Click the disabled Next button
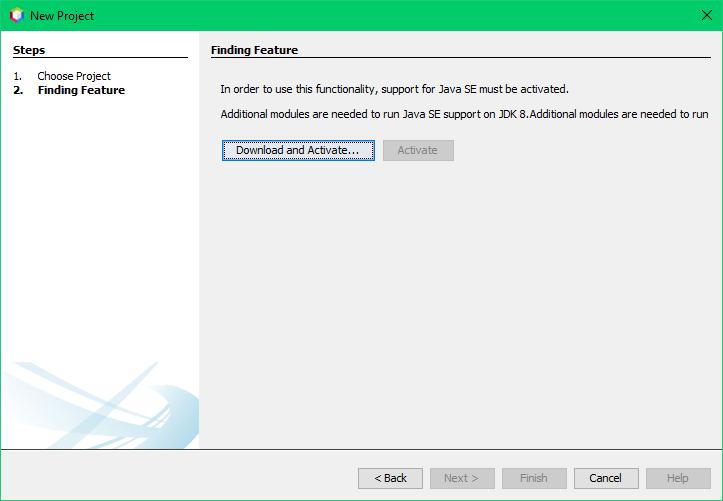723x501 pixels. coord(462,478)
